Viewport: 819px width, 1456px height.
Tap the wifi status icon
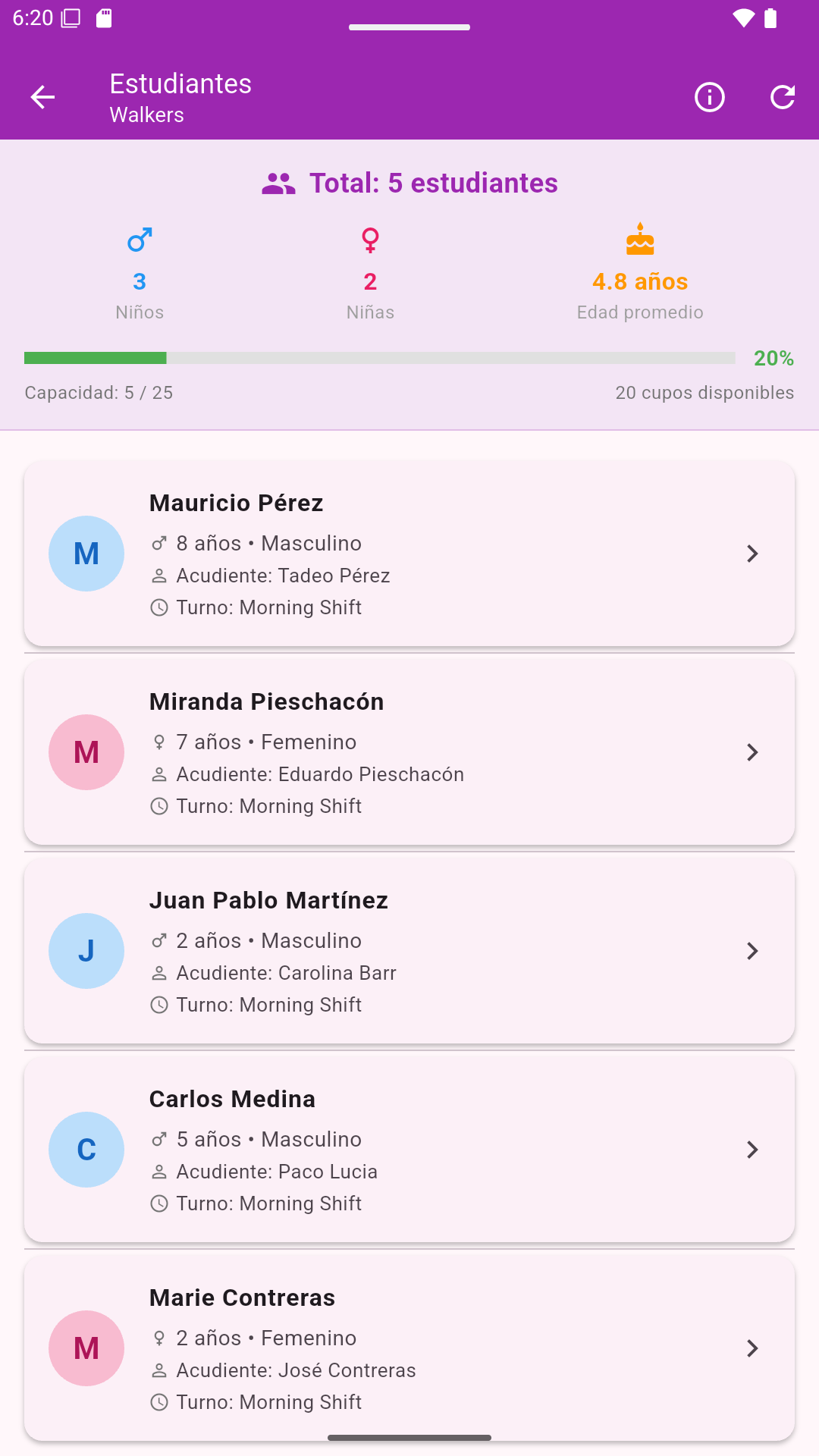[x=743, y=18]
